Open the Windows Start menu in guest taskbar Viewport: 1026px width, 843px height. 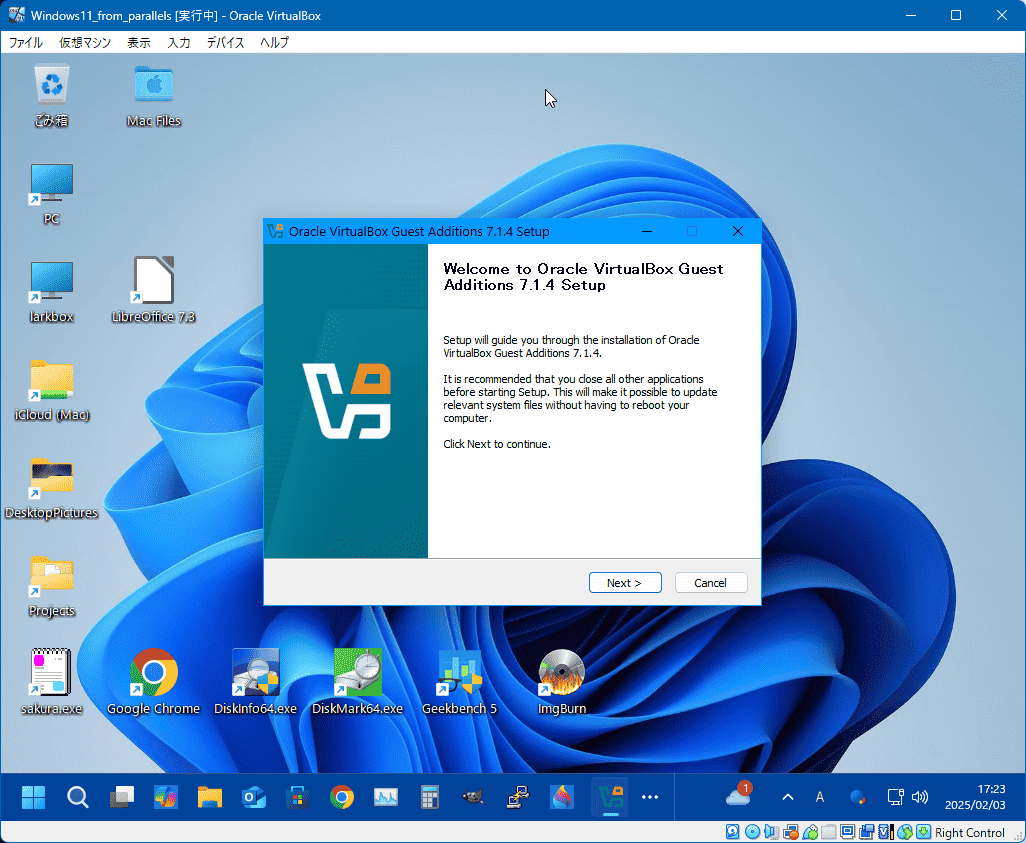(33, 797)
